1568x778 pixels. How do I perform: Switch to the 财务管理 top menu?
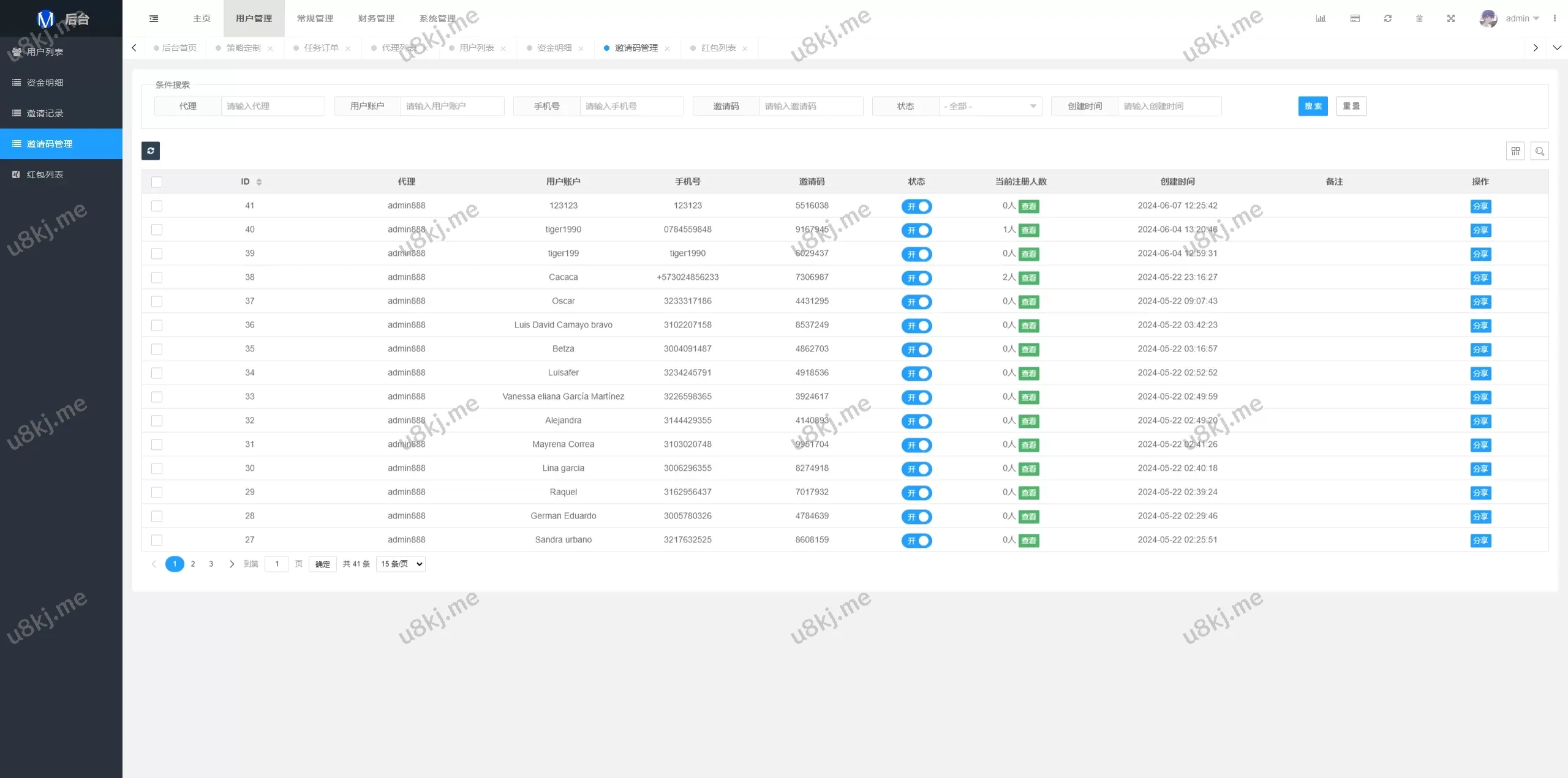376,18
